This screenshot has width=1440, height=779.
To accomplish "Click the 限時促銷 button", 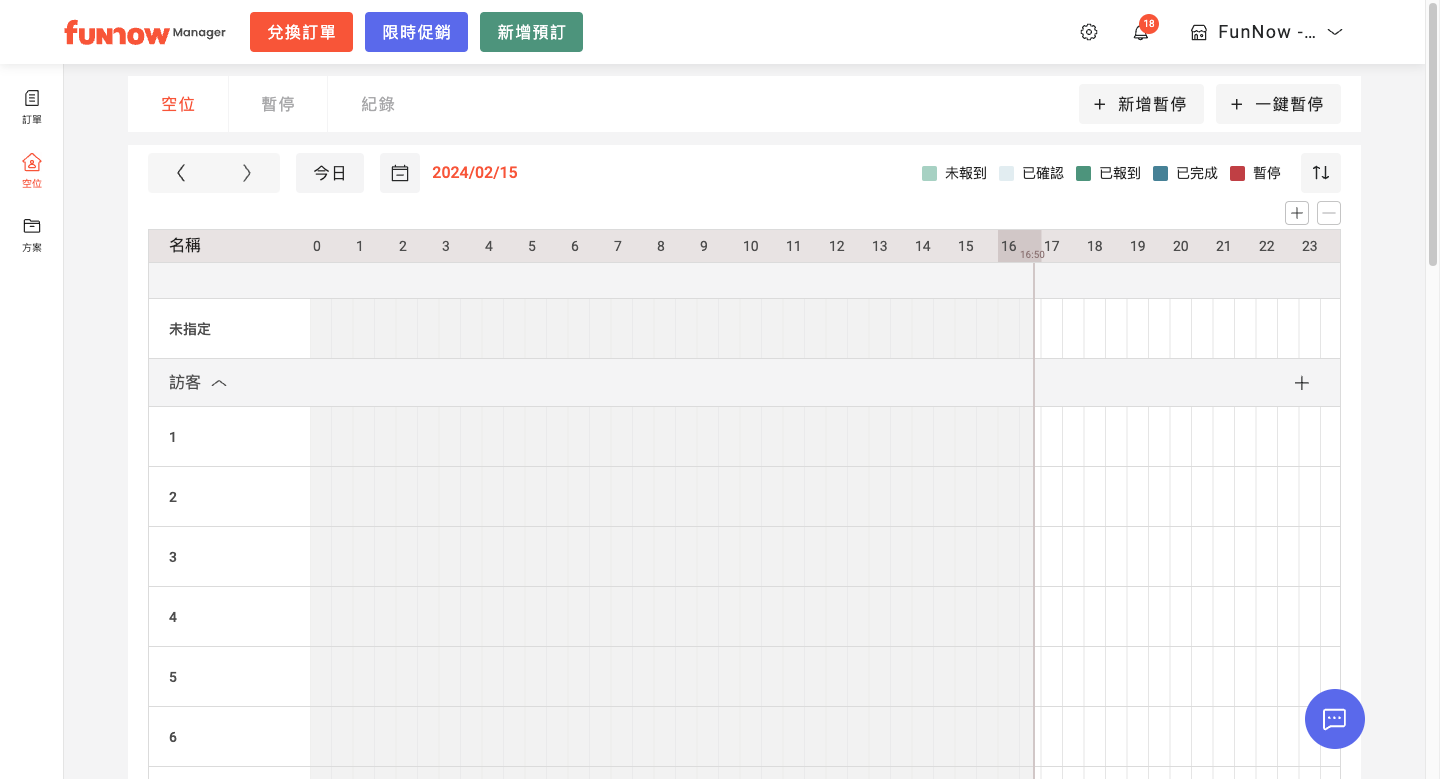I will (416, 32).
